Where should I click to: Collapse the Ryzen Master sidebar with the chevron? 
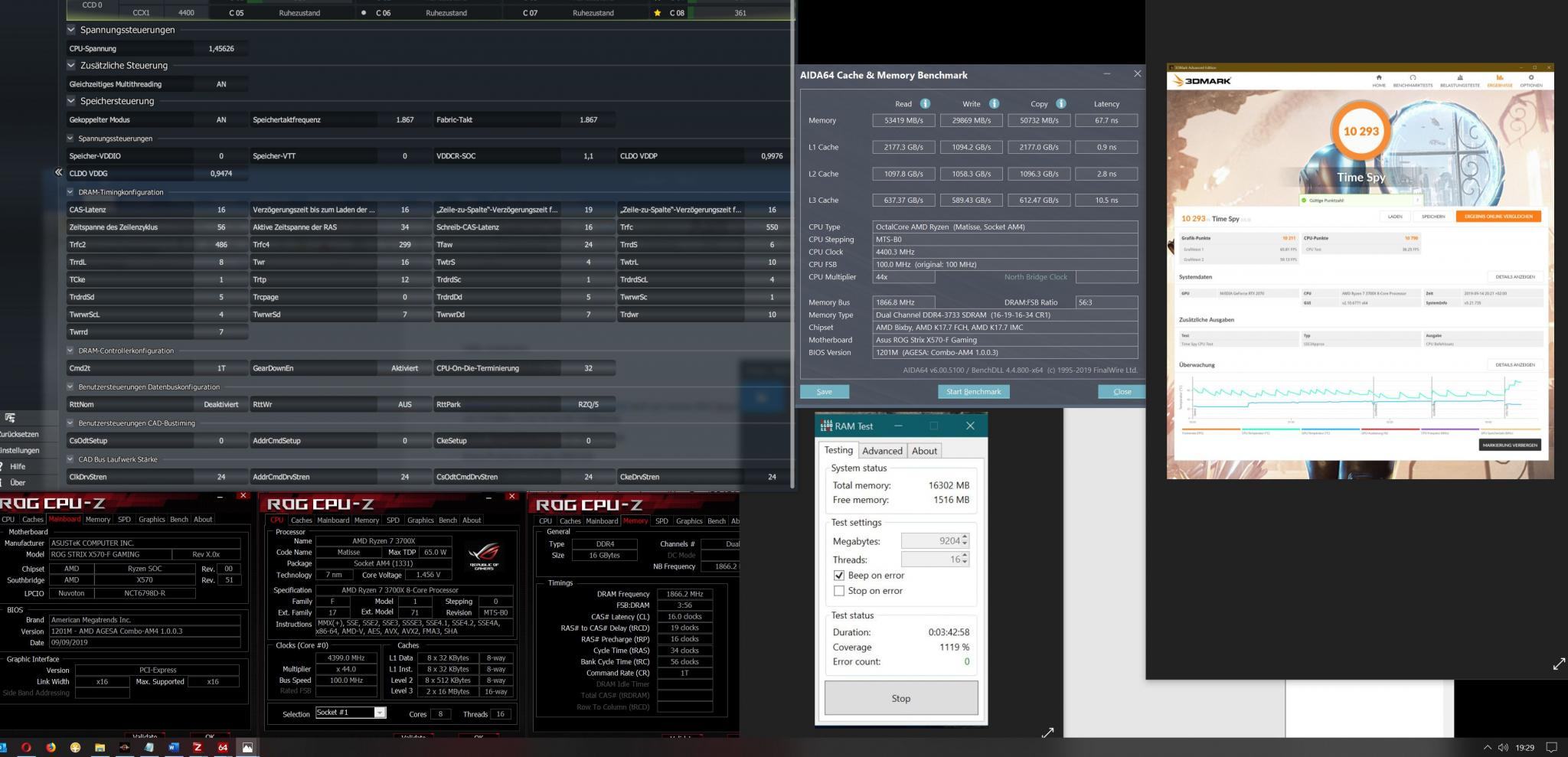[x=58, y=172]
